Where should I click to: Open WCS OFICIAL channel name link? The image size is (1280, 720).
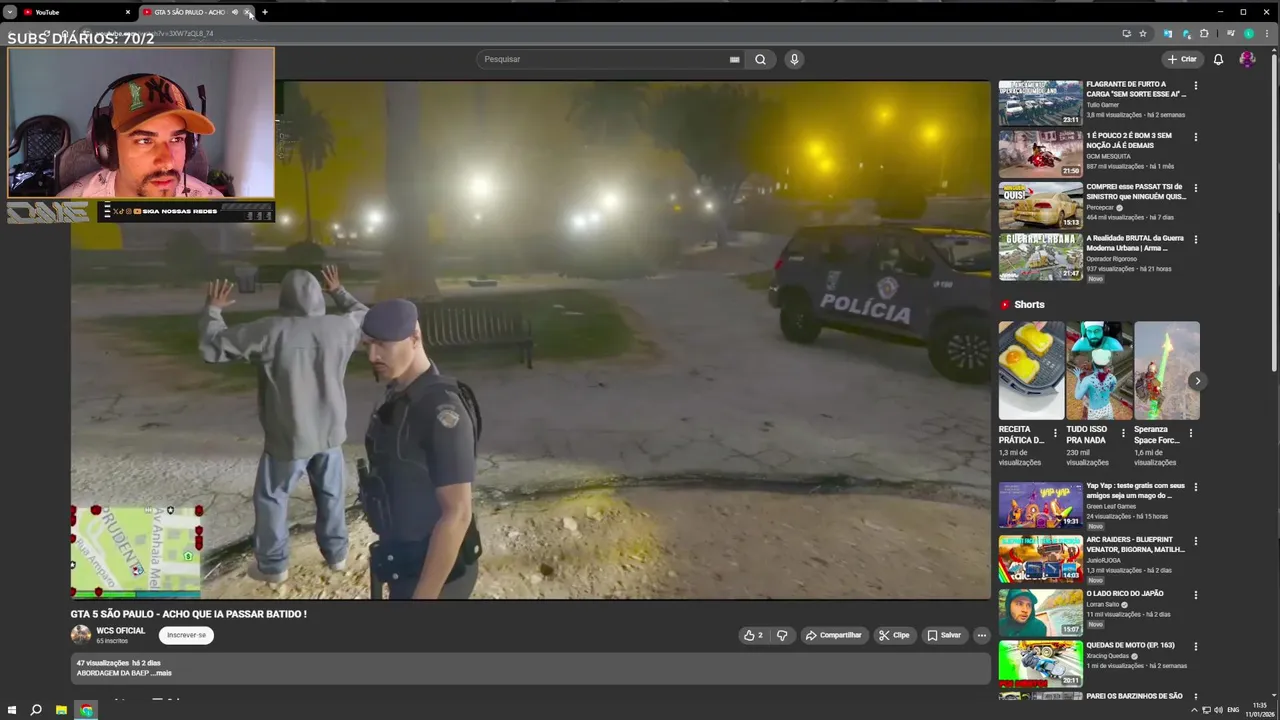[x=121, y=631]
